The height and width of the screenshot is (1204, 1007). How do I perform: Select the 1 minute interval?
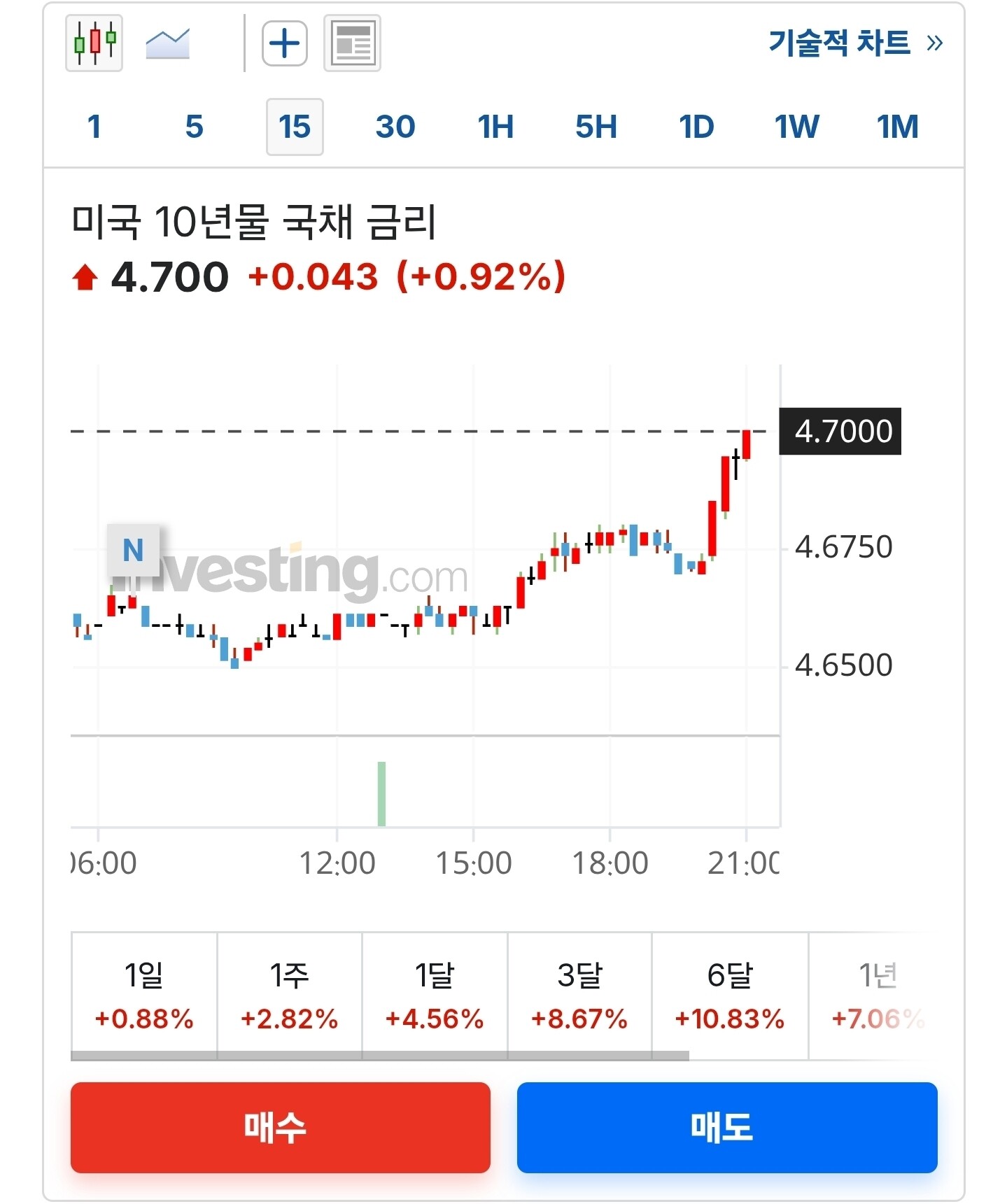pyautogui.click(x=94, y=127)
